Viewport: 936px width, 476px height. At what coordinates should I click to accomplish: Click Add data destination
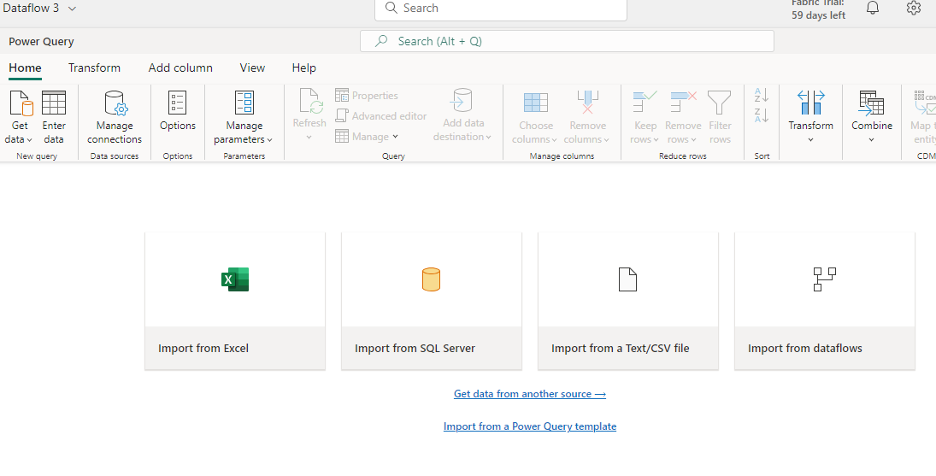click(463, 116)
